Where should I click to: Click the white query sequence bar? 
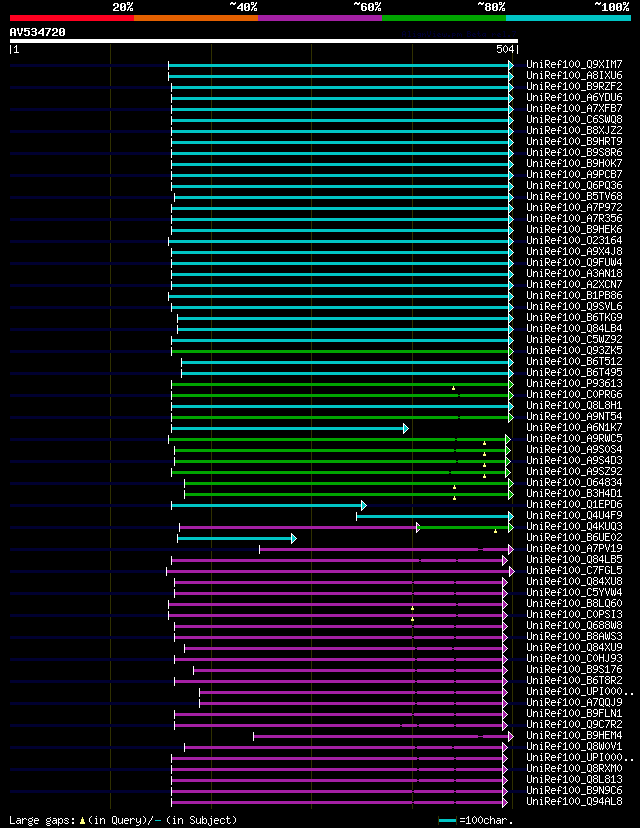coord(264,41)
